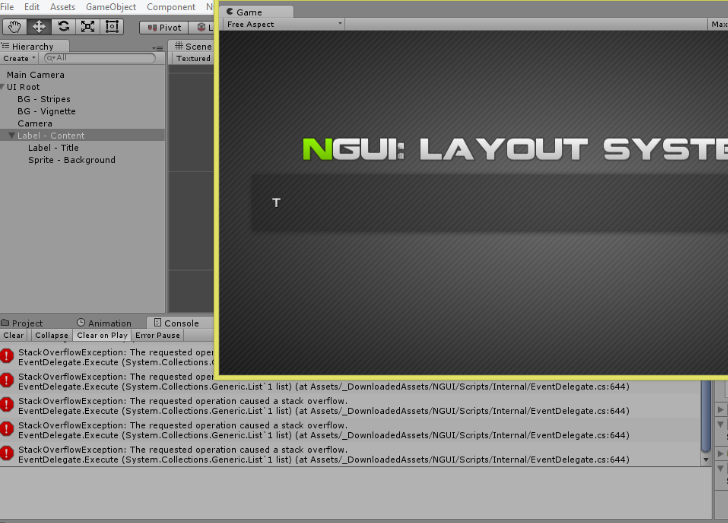Screen dimensions: 728x523
Task: Select the first StackOverflowException console entry
Action: [x=107, y=357]
